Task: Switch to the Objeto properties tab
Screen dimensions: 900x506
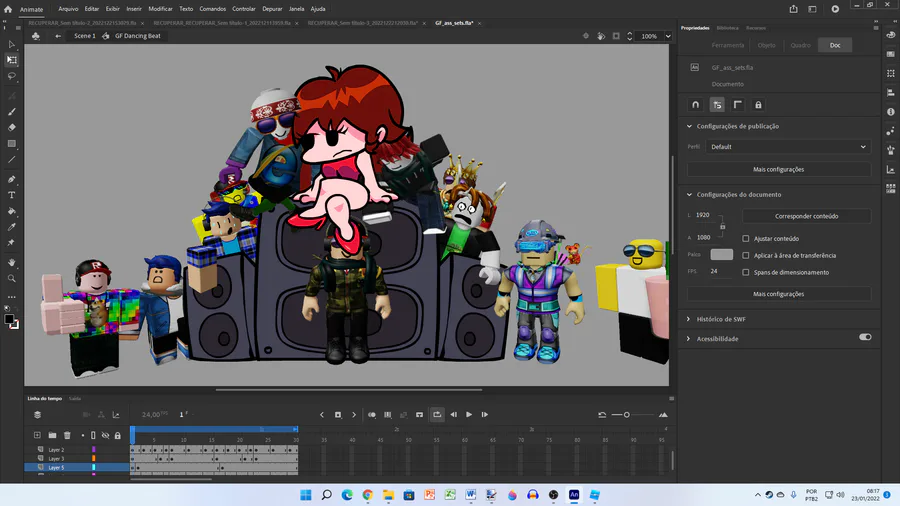Action: (766, 45)
